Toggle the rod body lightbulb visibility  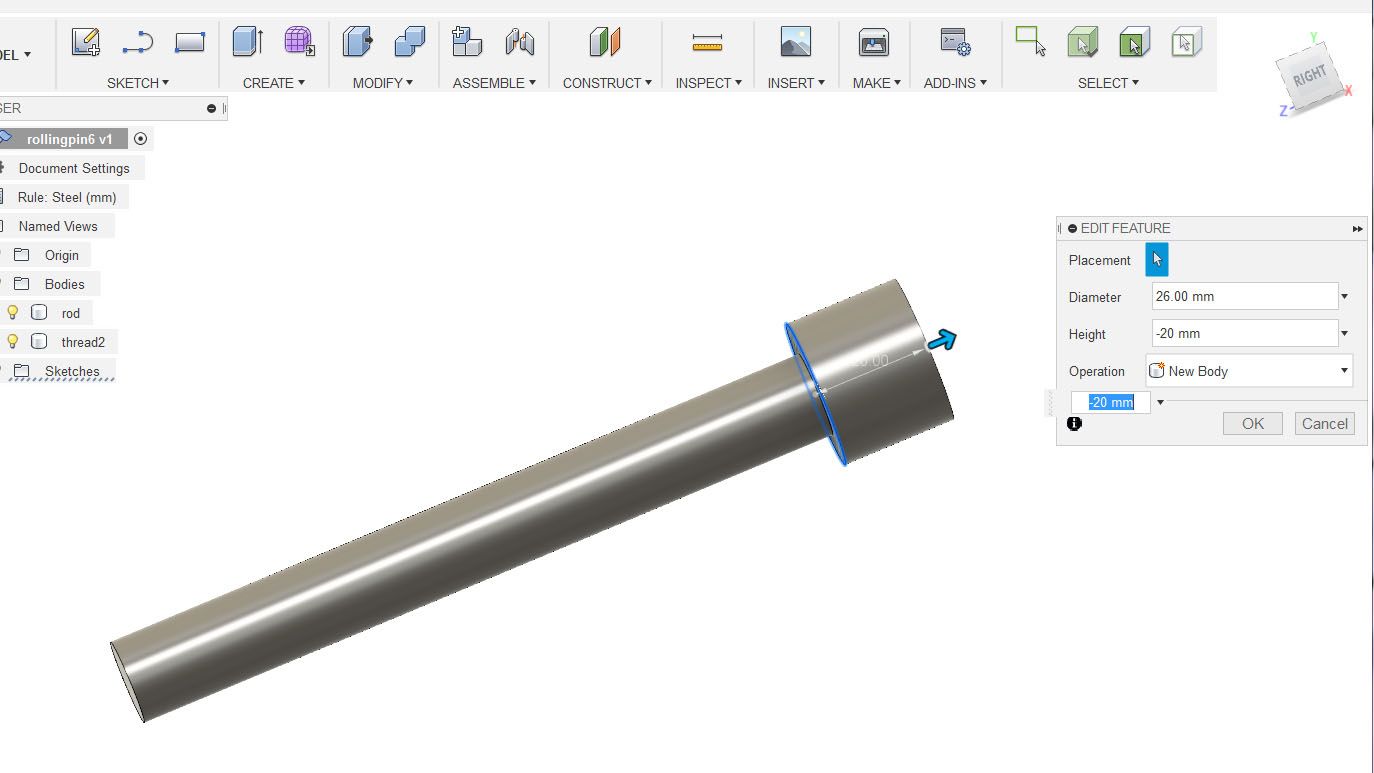[13, 312]
